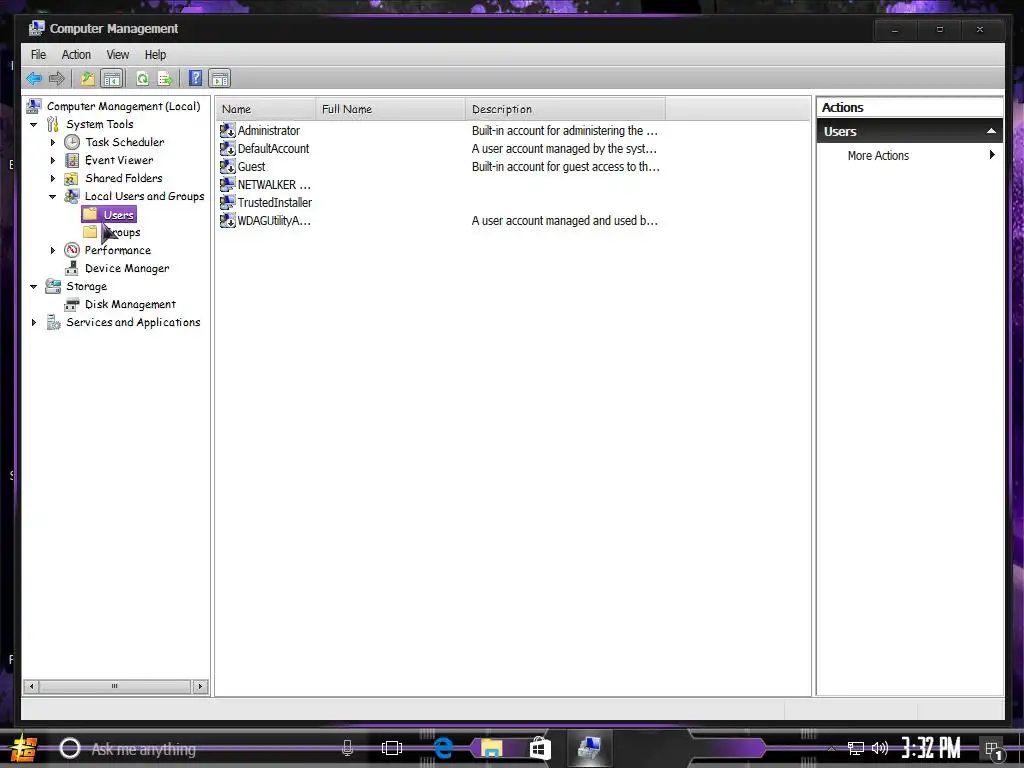1024x768 pixels.
Task: Expand the Shared Folders node
Action: (53, 178)
